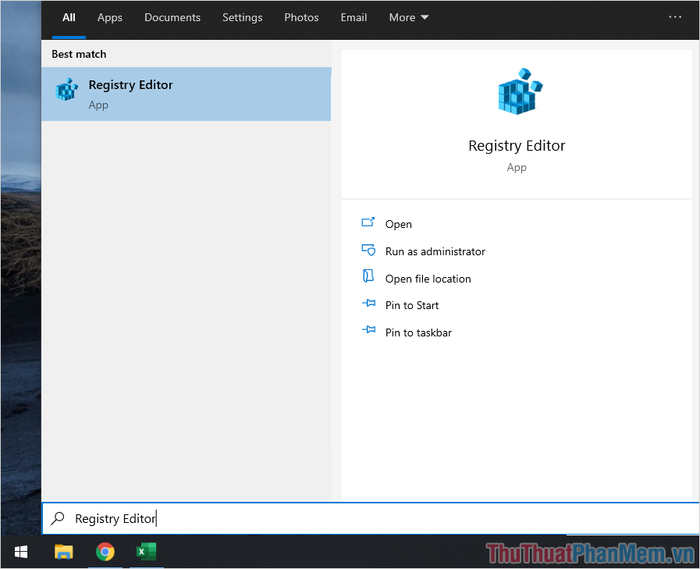Choose Pin to Start
This screenshot has height=569, width=700.
coord(412,305)
